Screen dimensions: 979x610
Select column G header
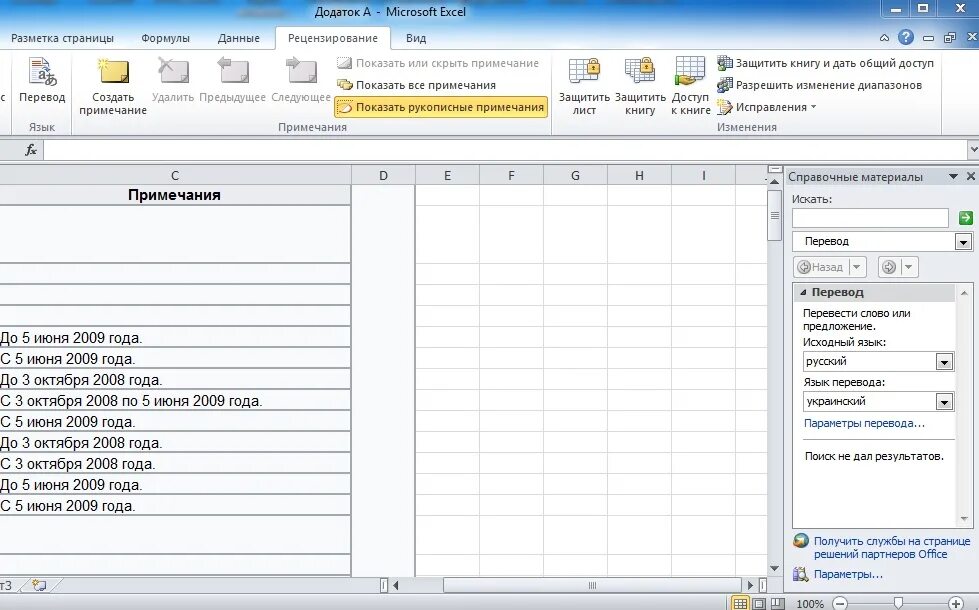[x=575, y=176]
